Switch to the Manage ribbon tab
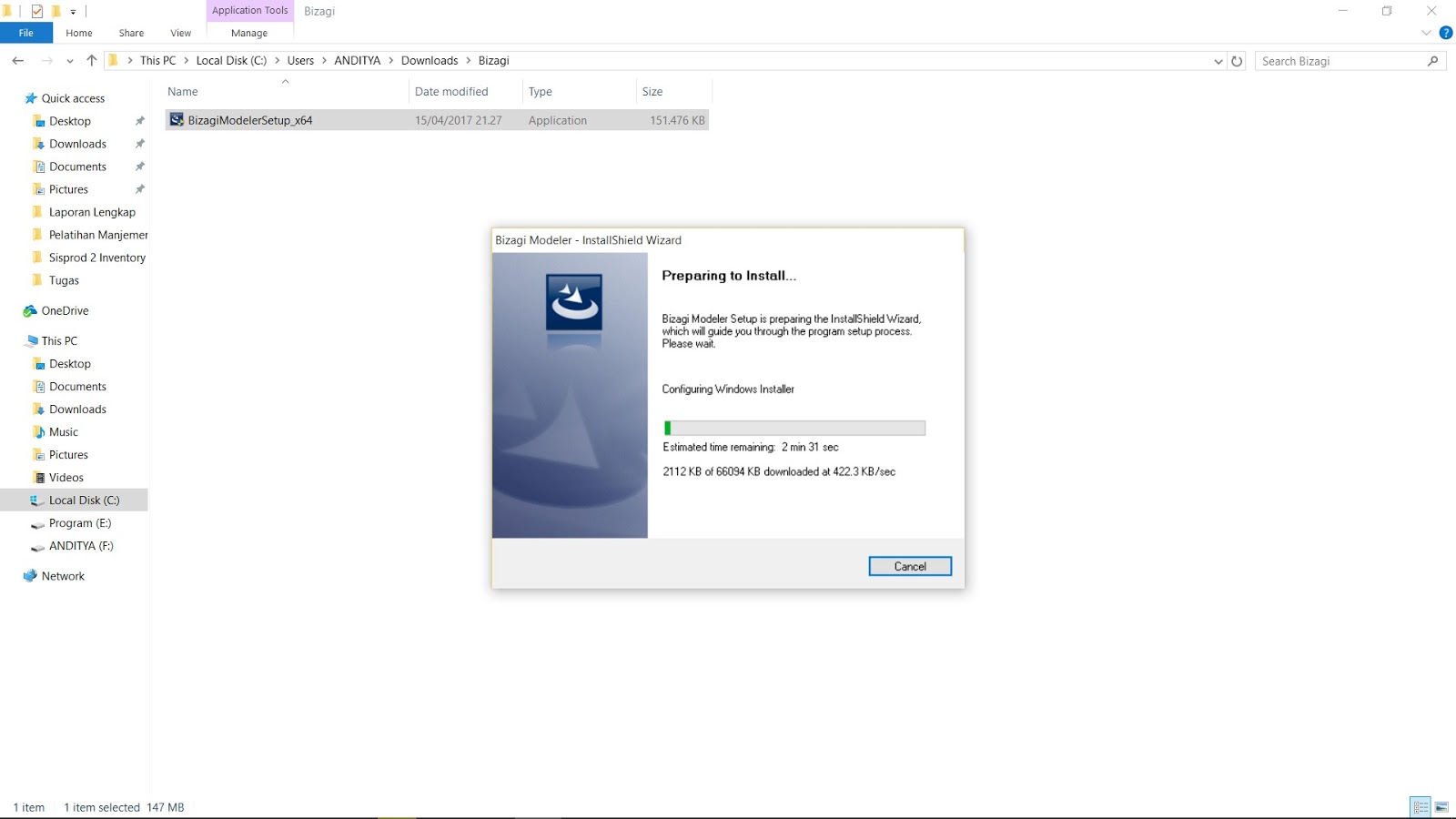The width and height of the screenshot is (1456, 819). point(249,33)
